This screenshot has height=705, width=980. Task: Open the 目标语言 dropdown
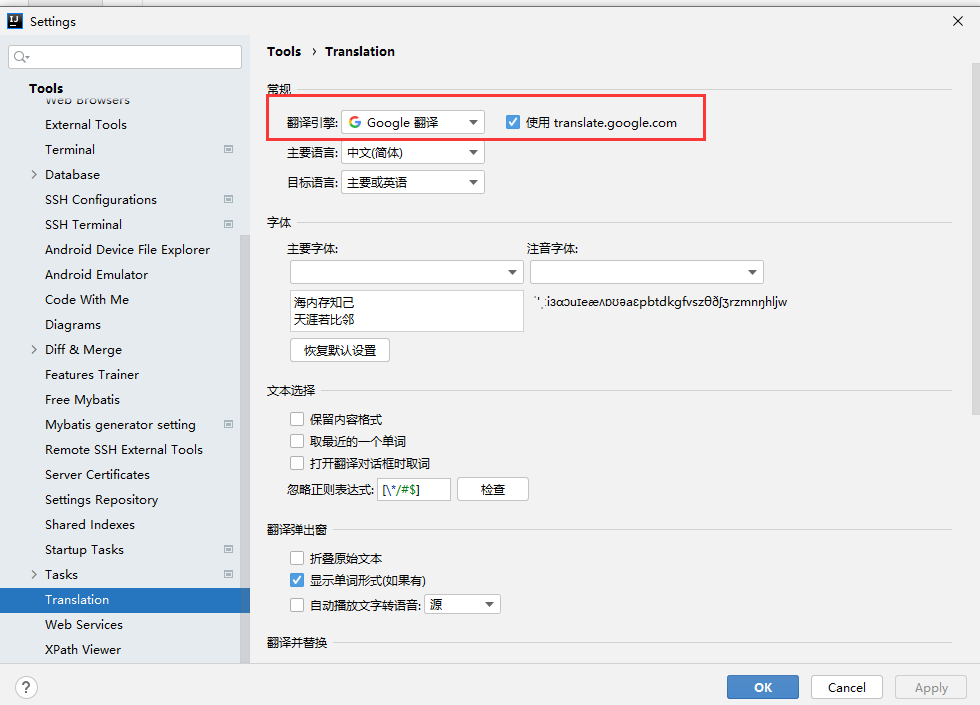coord(473,181)
